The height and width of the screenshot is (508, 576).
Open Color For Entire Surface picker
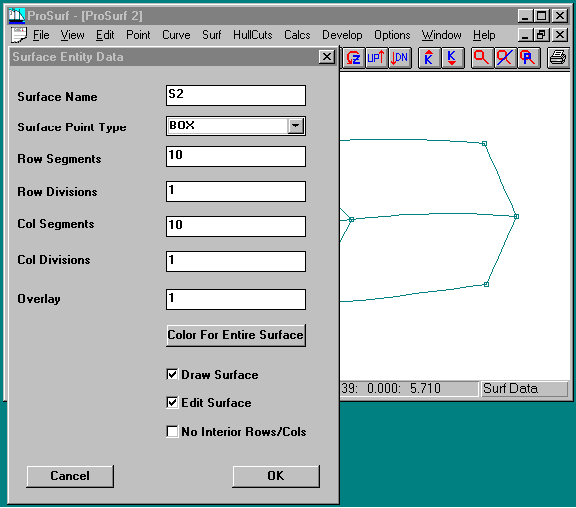pos(236,335)
